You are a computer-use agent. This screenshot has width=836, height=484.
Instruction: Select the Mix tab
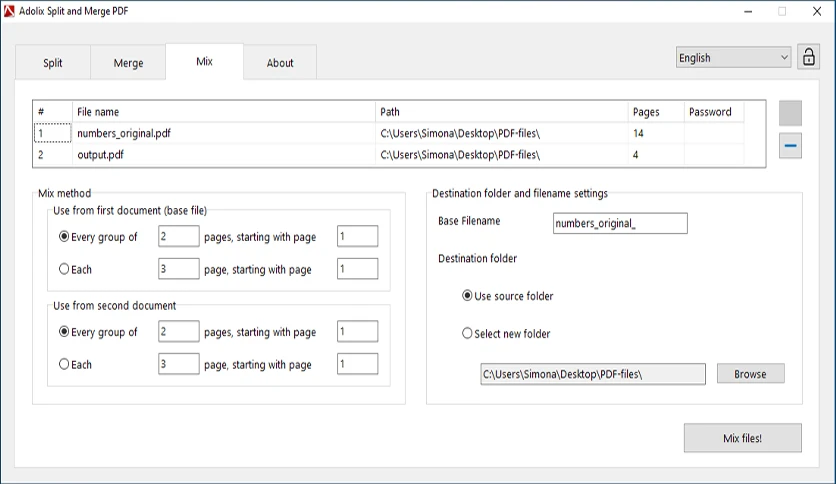click(204, 61)
